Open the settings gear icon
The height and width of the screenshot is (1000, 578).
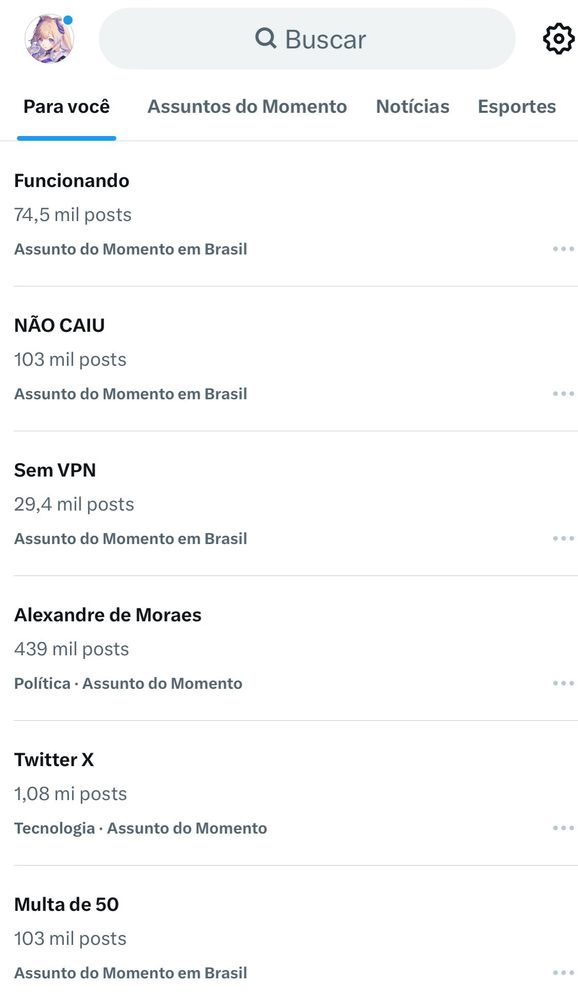tap(559, 39)
